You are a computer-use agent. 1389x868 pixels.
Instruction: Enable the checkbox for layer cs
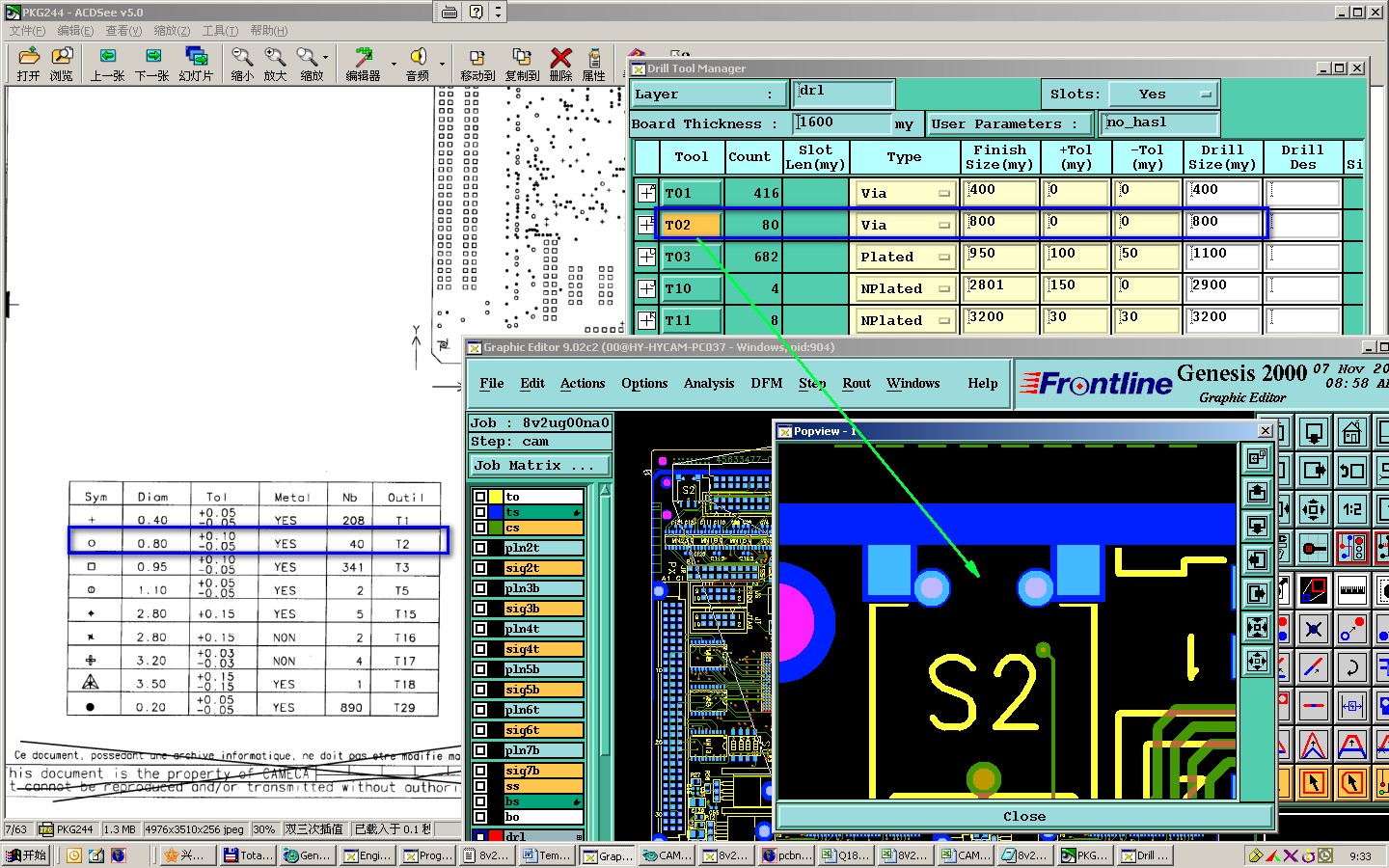(480, 528)
